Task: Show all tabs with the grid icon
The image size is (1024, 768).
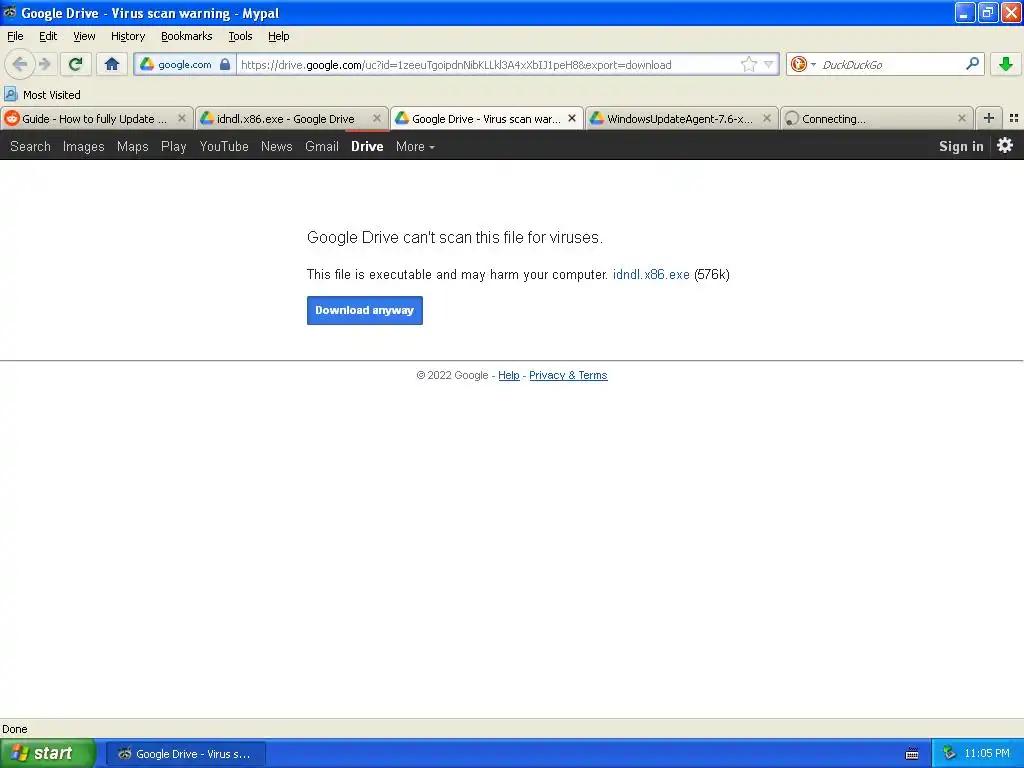Action: pos(1014,118)
